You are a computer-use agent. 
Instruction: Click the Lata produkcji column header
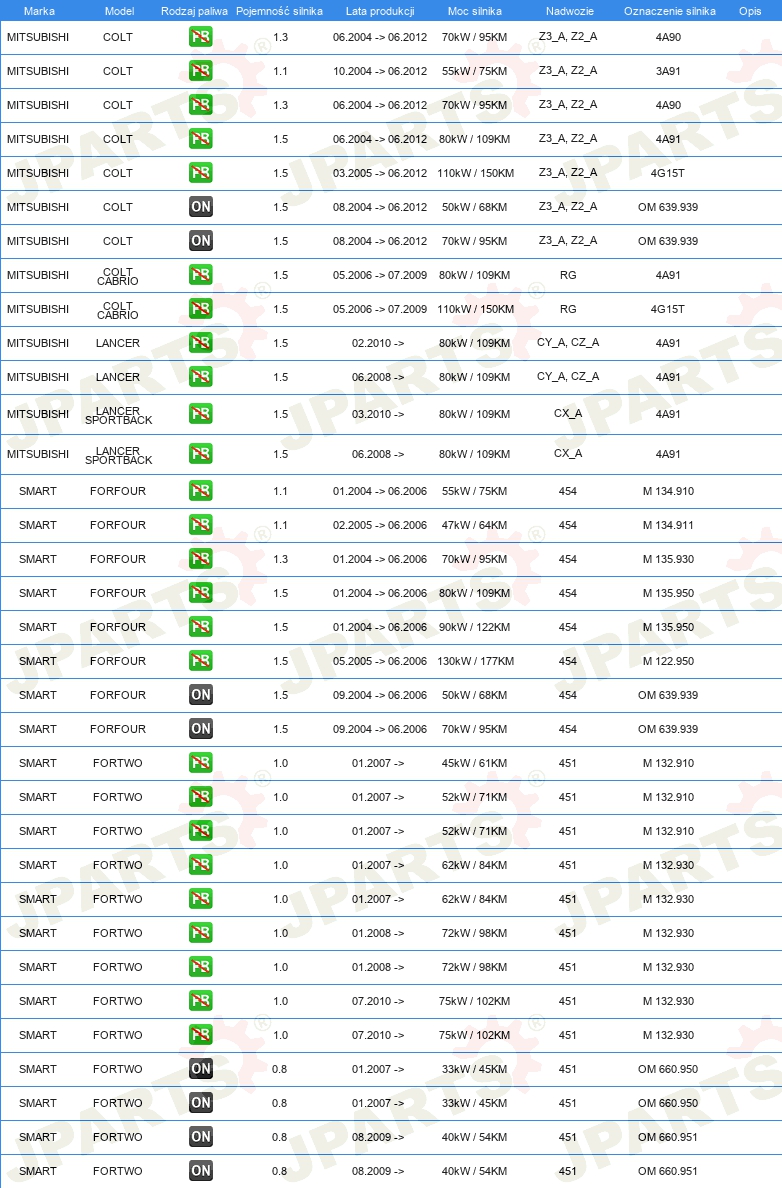[x=380, y=11]
